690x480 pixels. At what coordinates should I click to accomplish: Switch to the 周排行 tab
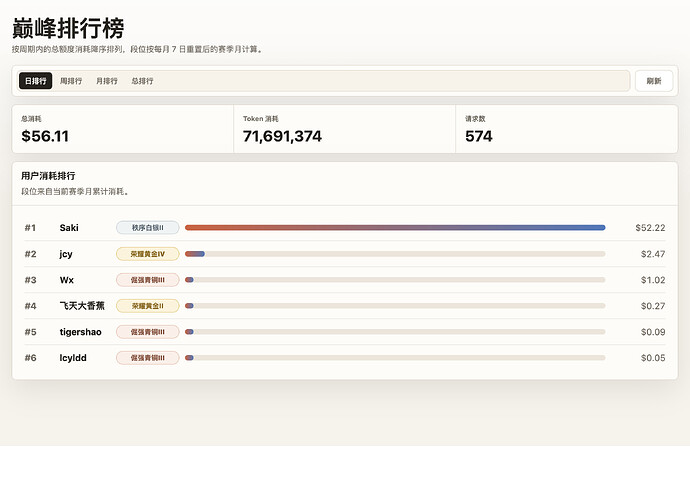[71, 81]
